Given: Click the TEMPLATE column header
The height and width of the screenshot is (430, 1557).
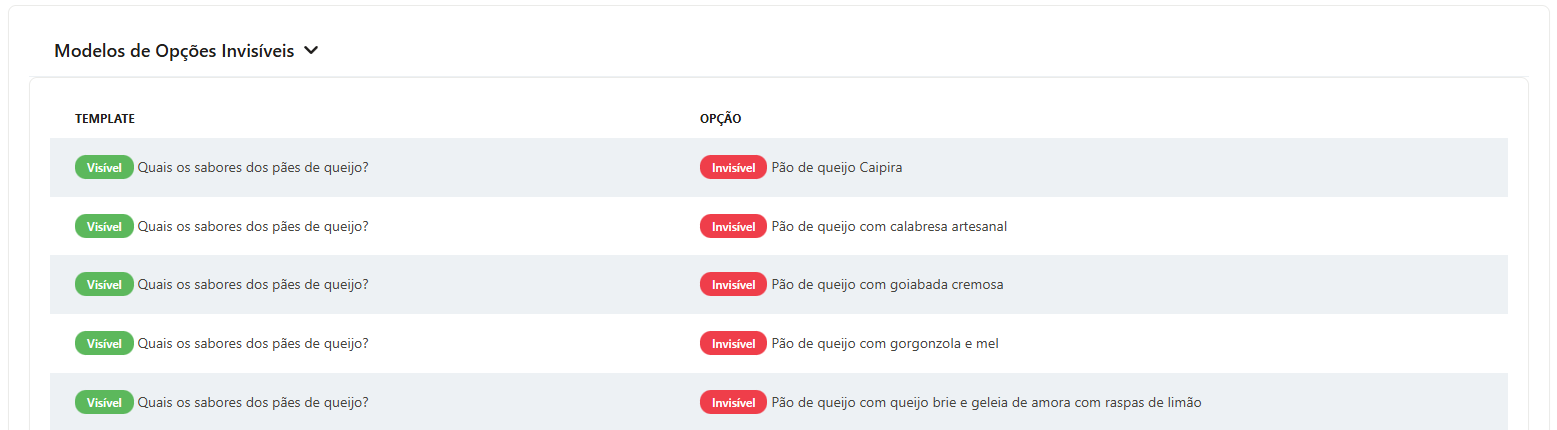Looking at the screenshot, I should (x=105, y=119).
